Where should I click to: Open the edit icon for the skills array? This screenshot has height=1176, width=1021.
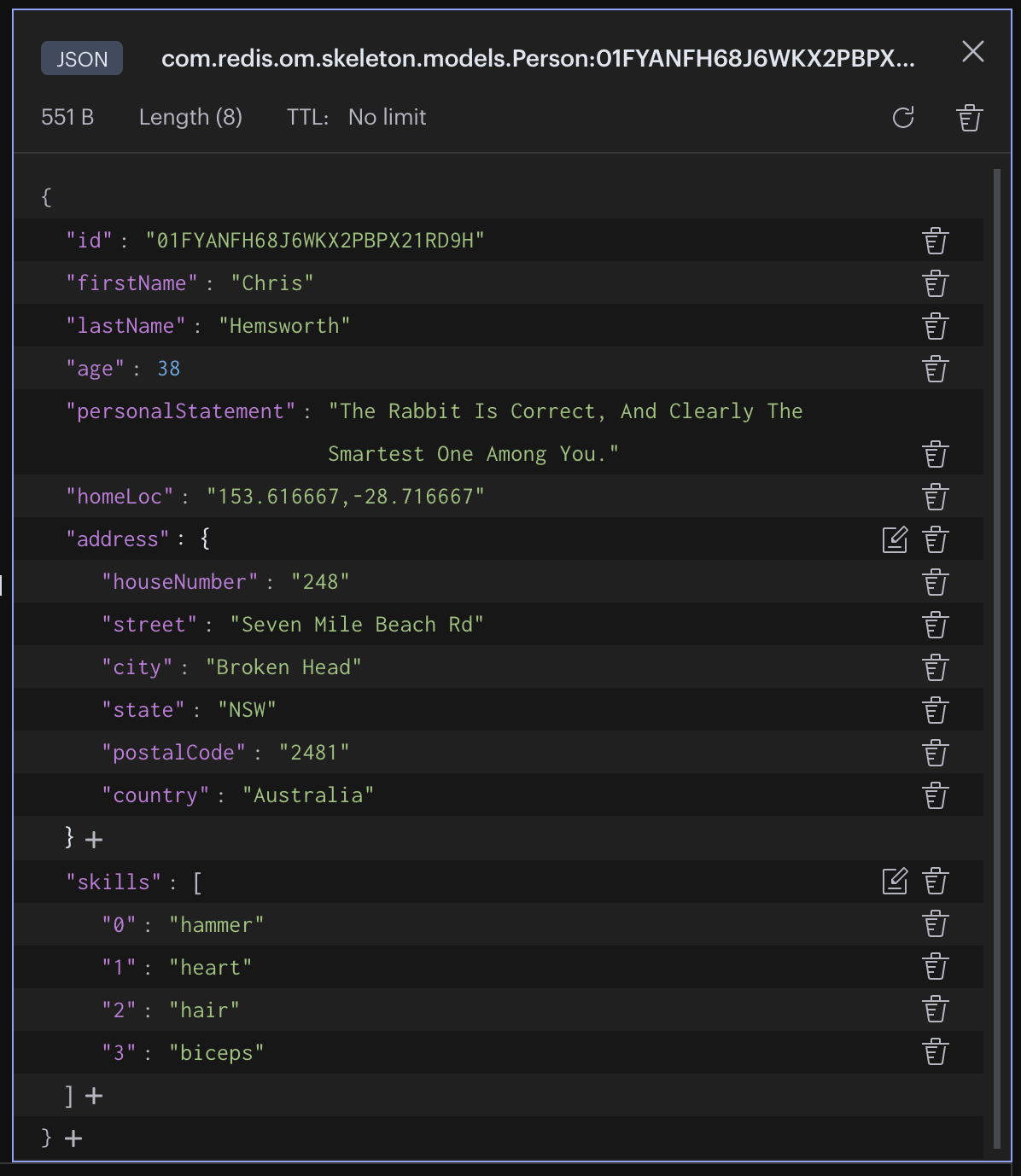pos(894,882)
